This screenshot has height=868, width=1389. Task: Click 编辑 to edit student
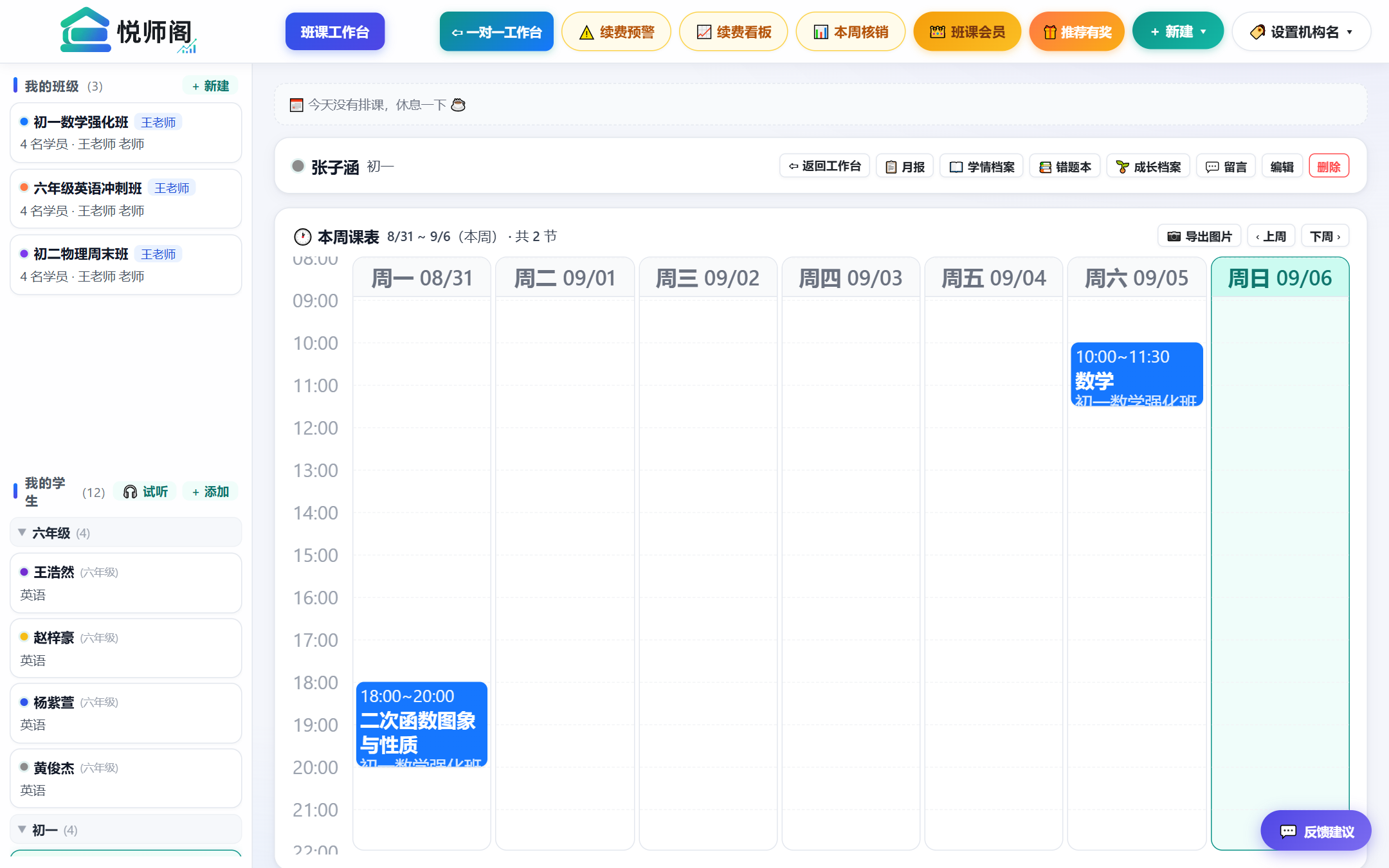(1282, 167)
